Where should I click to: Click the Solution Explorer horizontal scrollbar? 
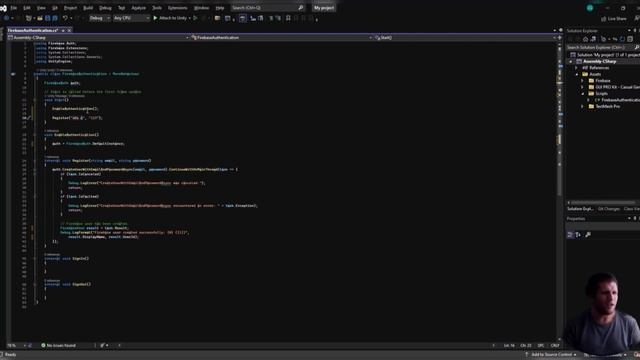pyautogui.click(x=602, y=202)
